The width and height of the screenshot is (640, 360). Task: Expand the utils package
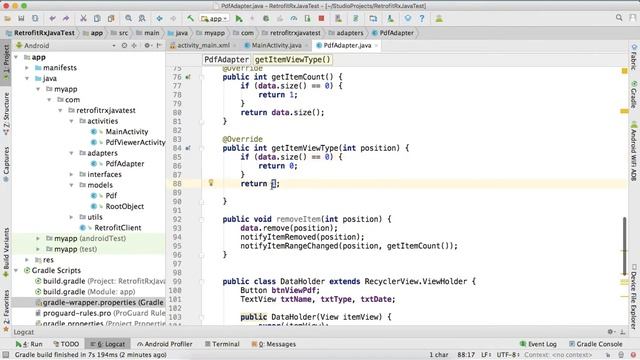[71, 217]
